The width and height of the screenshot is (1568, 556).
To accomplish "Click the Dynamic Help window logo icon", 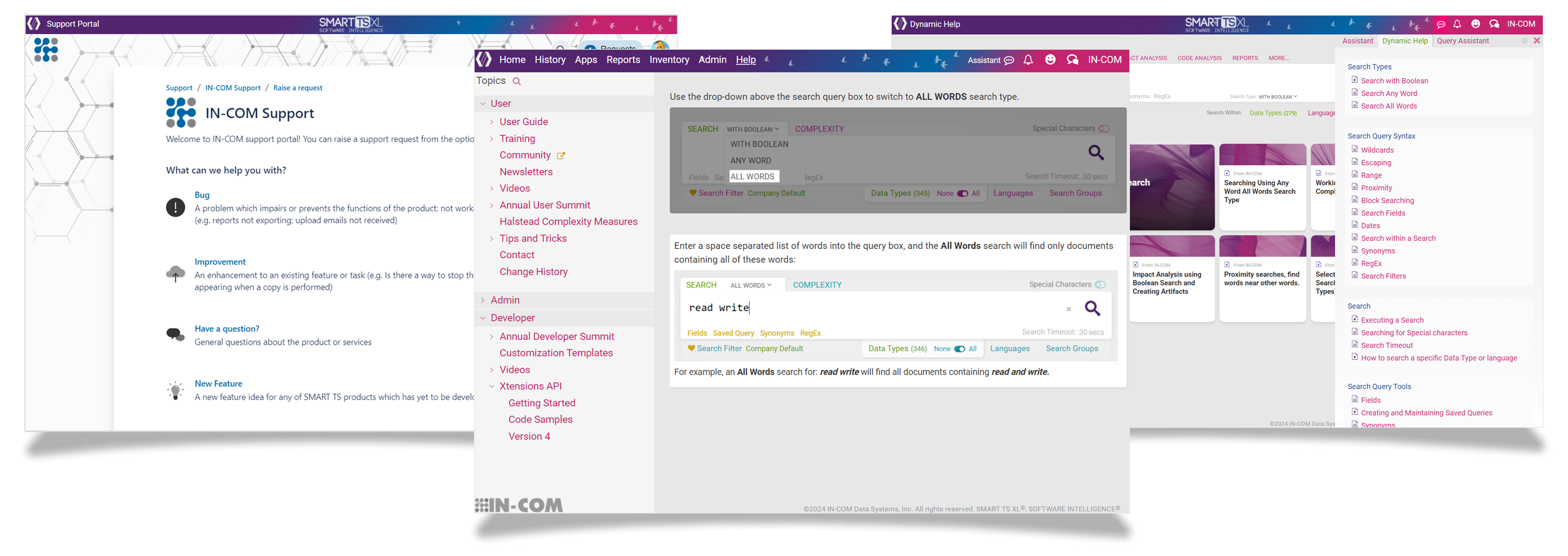I will (900, 25).
